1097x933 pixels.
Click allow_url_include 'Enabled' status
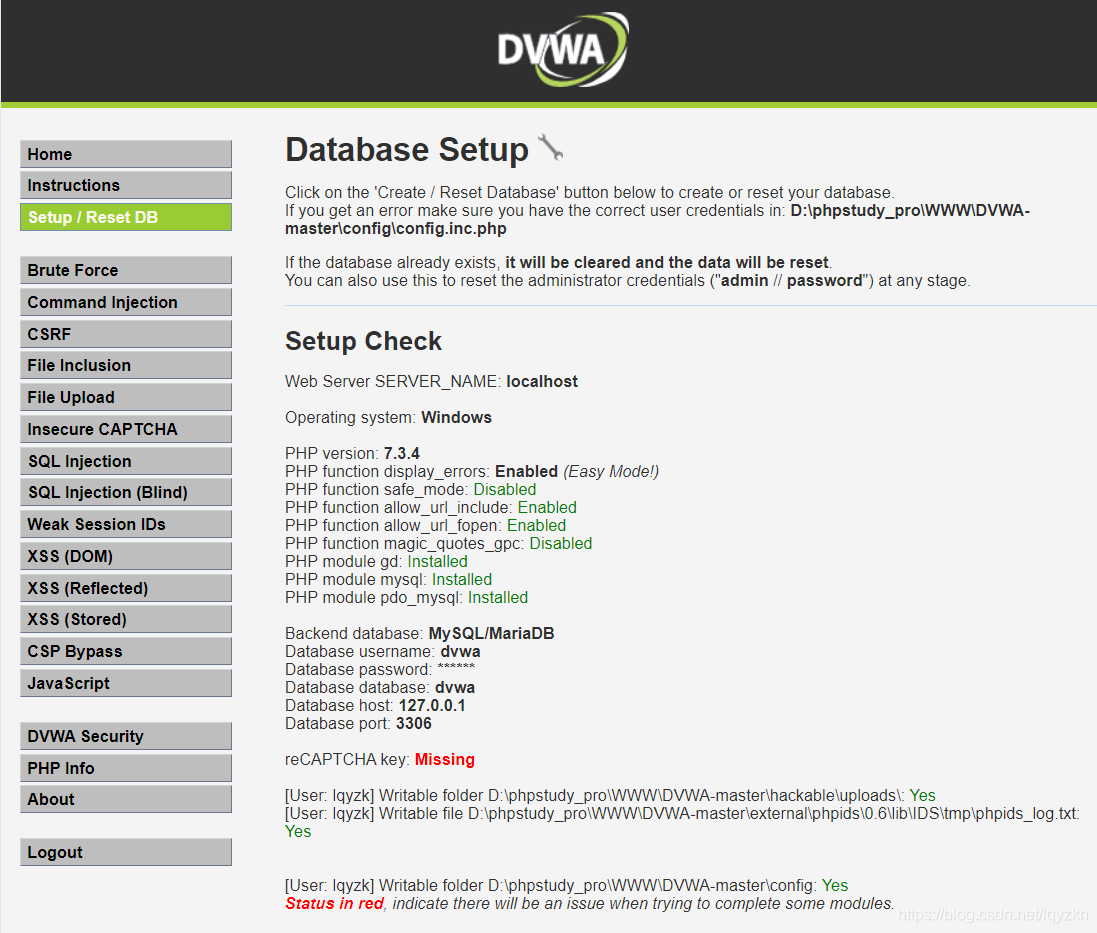coord(547,507)
